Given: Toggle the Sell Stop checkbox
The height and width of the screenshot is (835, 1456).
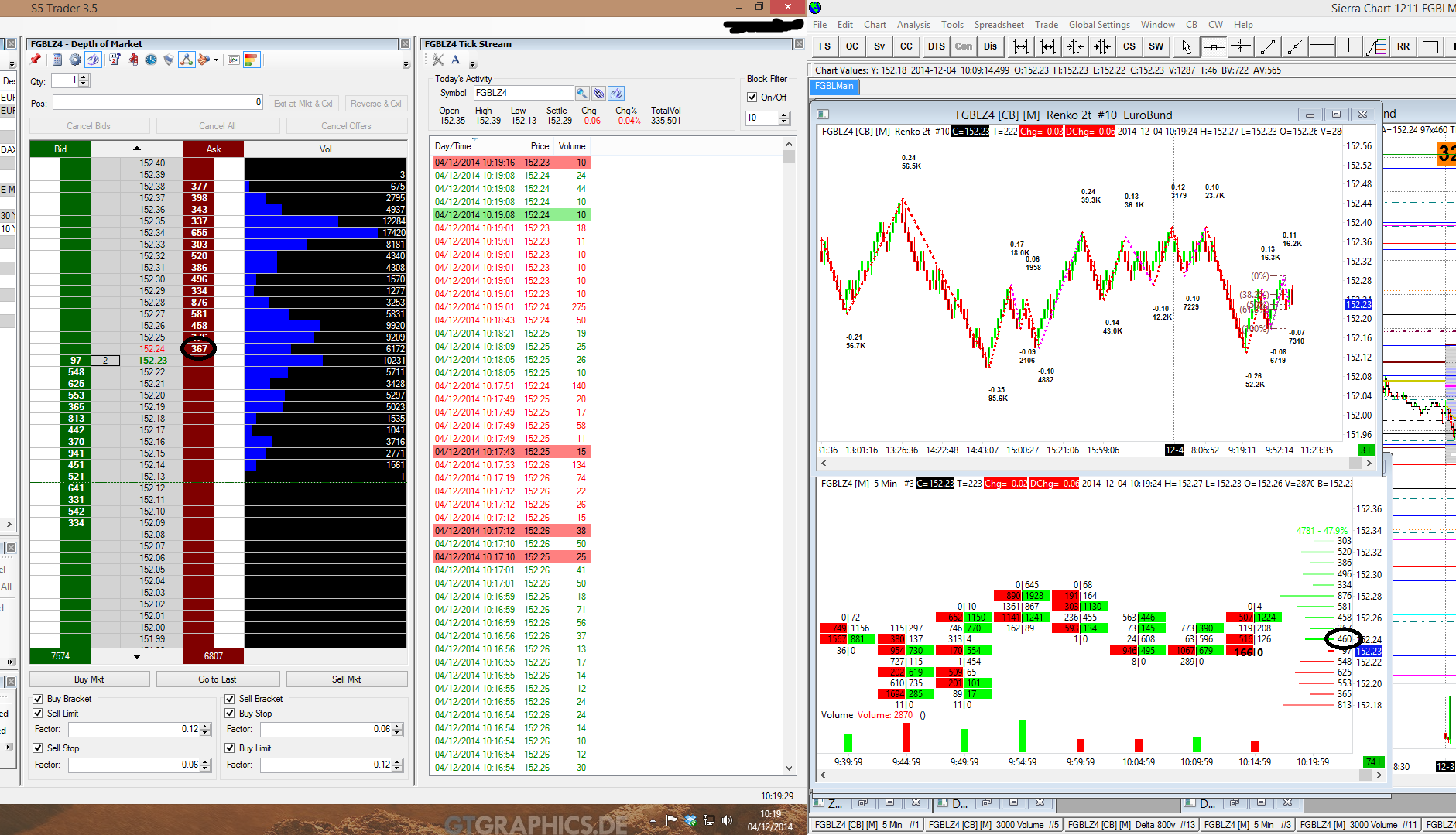Looking at the screenshot, I should pyautogui.click(x=37, y=748).
